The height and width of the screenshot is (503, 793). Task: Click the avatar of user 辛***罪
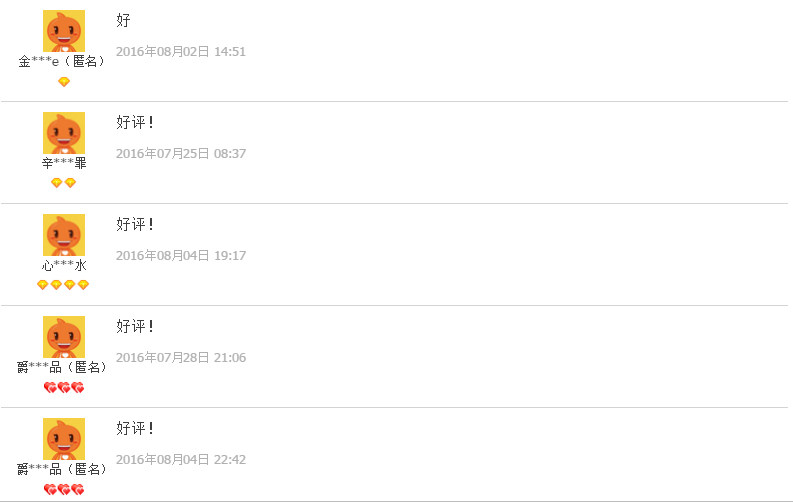(64, 132)
